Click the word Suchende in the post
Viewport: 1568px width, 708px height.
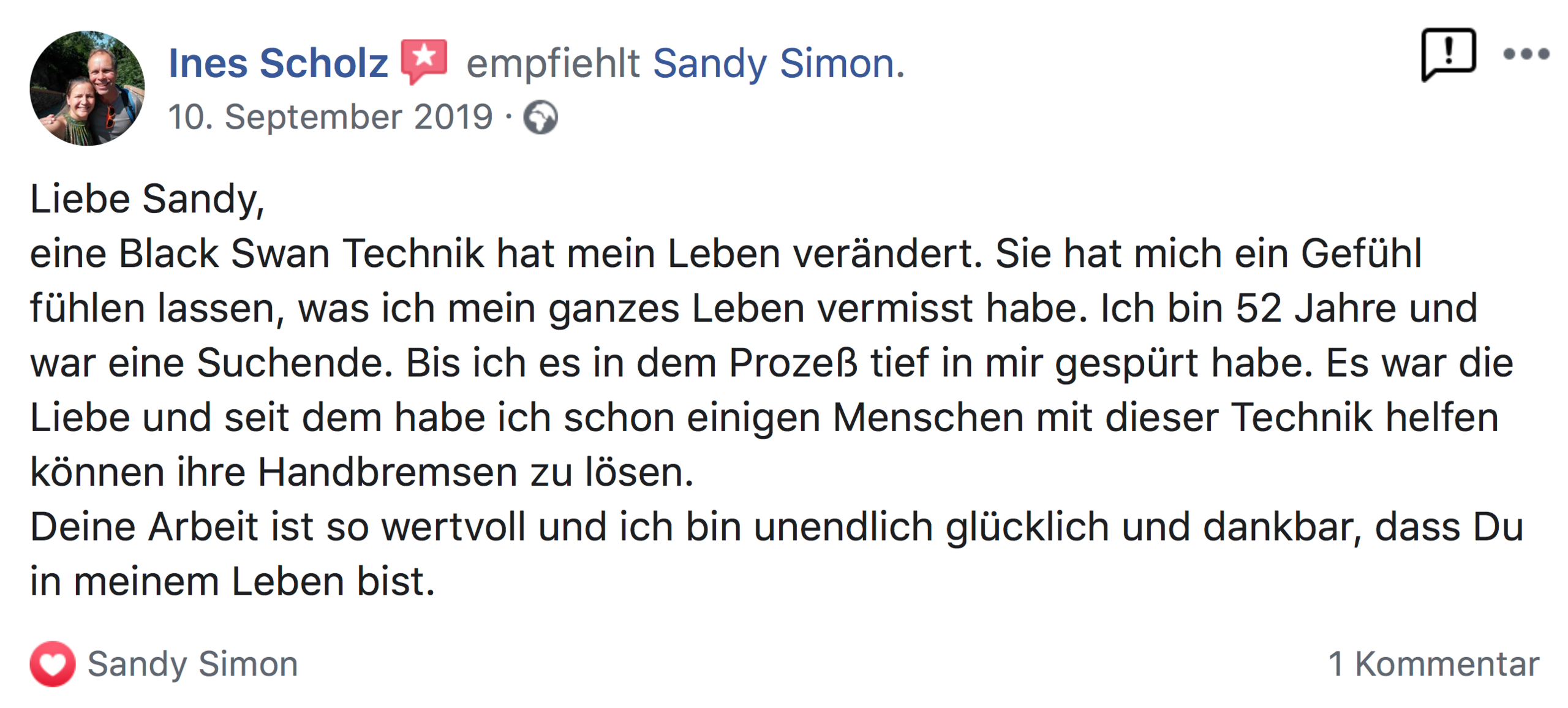point(294,363)
